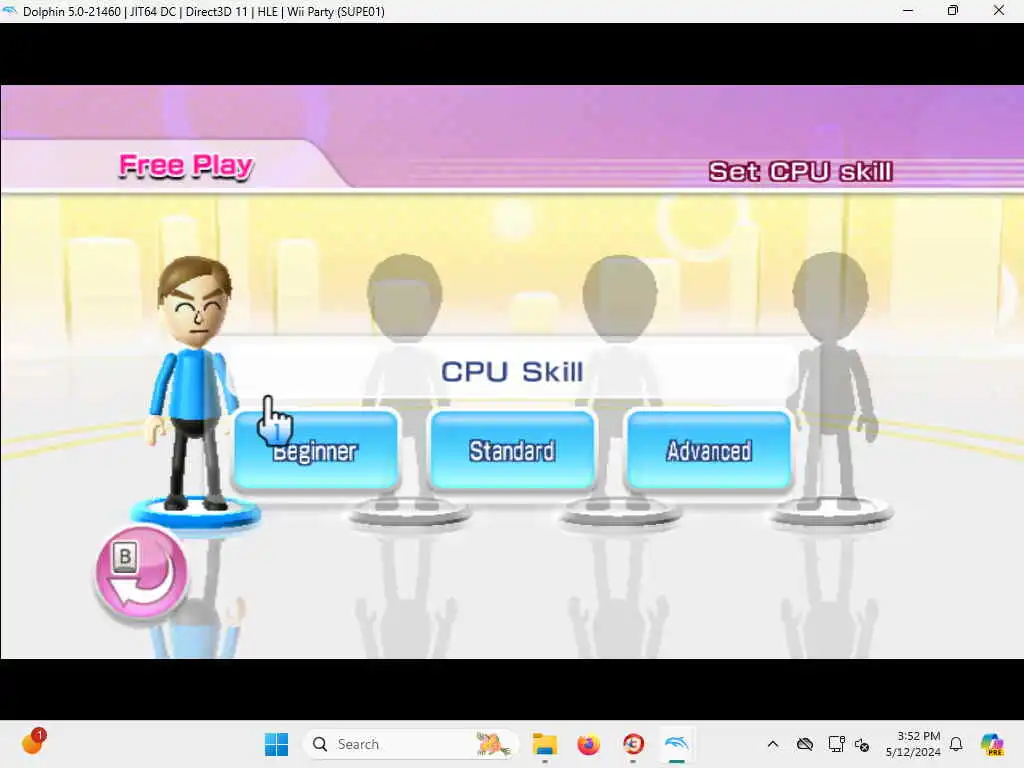Pick the Advanced CPU skill button
1024x768 pixels.
pos(709,450)
